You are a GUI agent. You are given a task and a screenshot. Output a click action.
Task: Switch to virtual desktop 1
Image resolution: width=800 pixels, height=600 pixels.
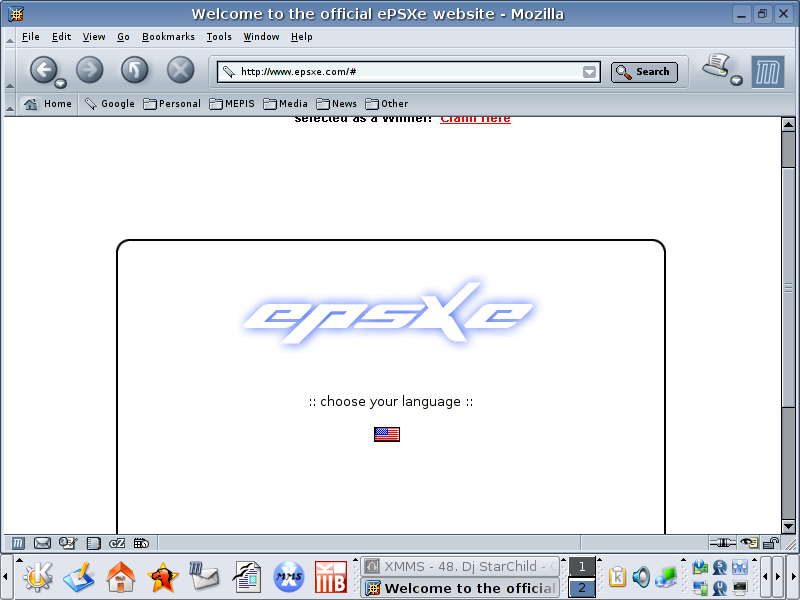(581, 567)
